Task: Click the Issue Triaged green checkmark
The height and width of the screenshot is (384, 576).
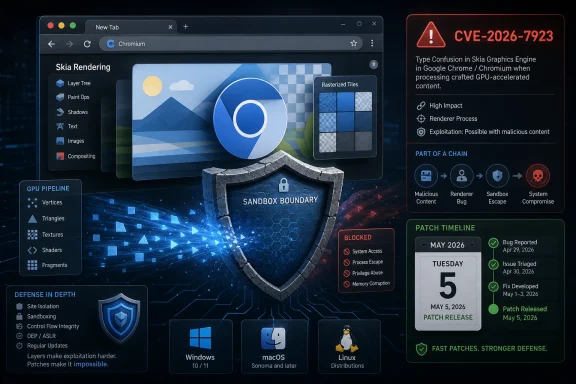Action: pos(493,265)
